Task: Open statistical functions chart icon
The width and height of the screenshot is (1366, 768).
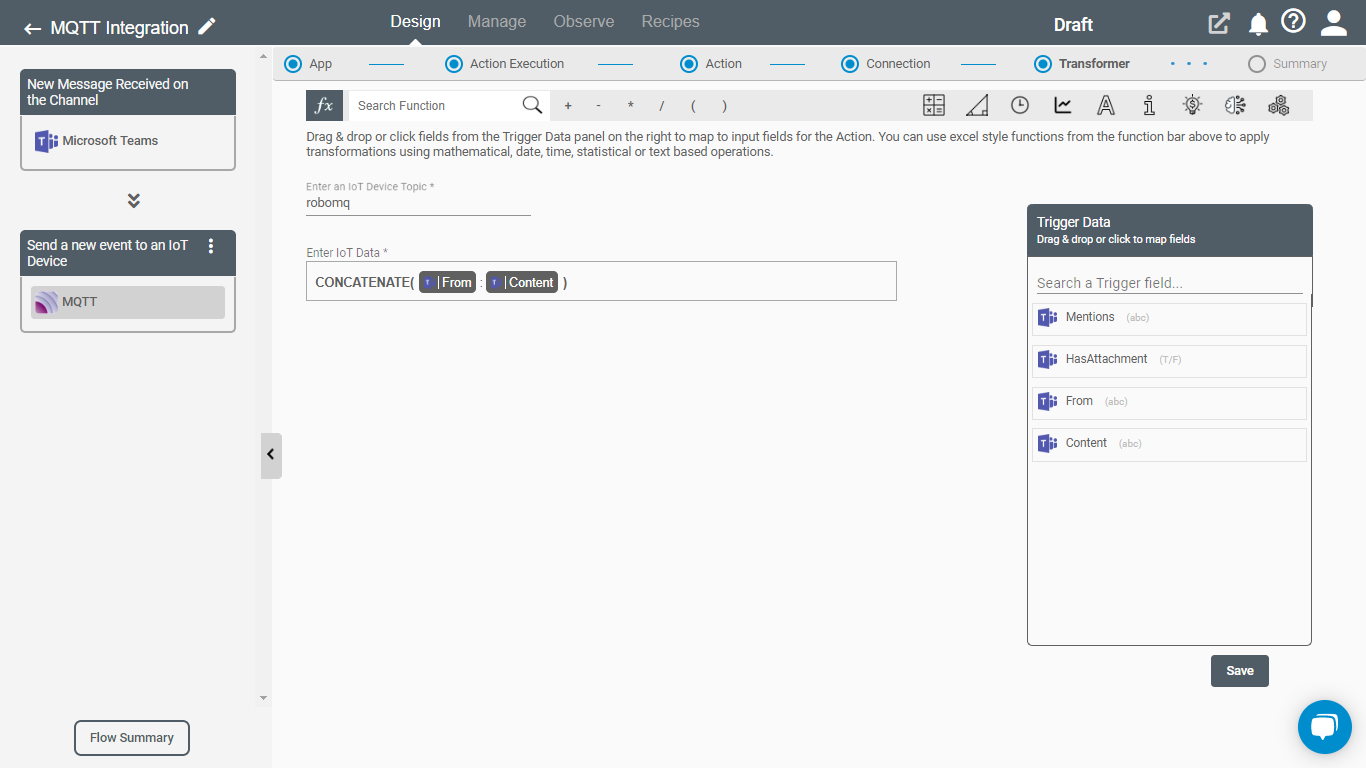Action: click(1063, 105)
